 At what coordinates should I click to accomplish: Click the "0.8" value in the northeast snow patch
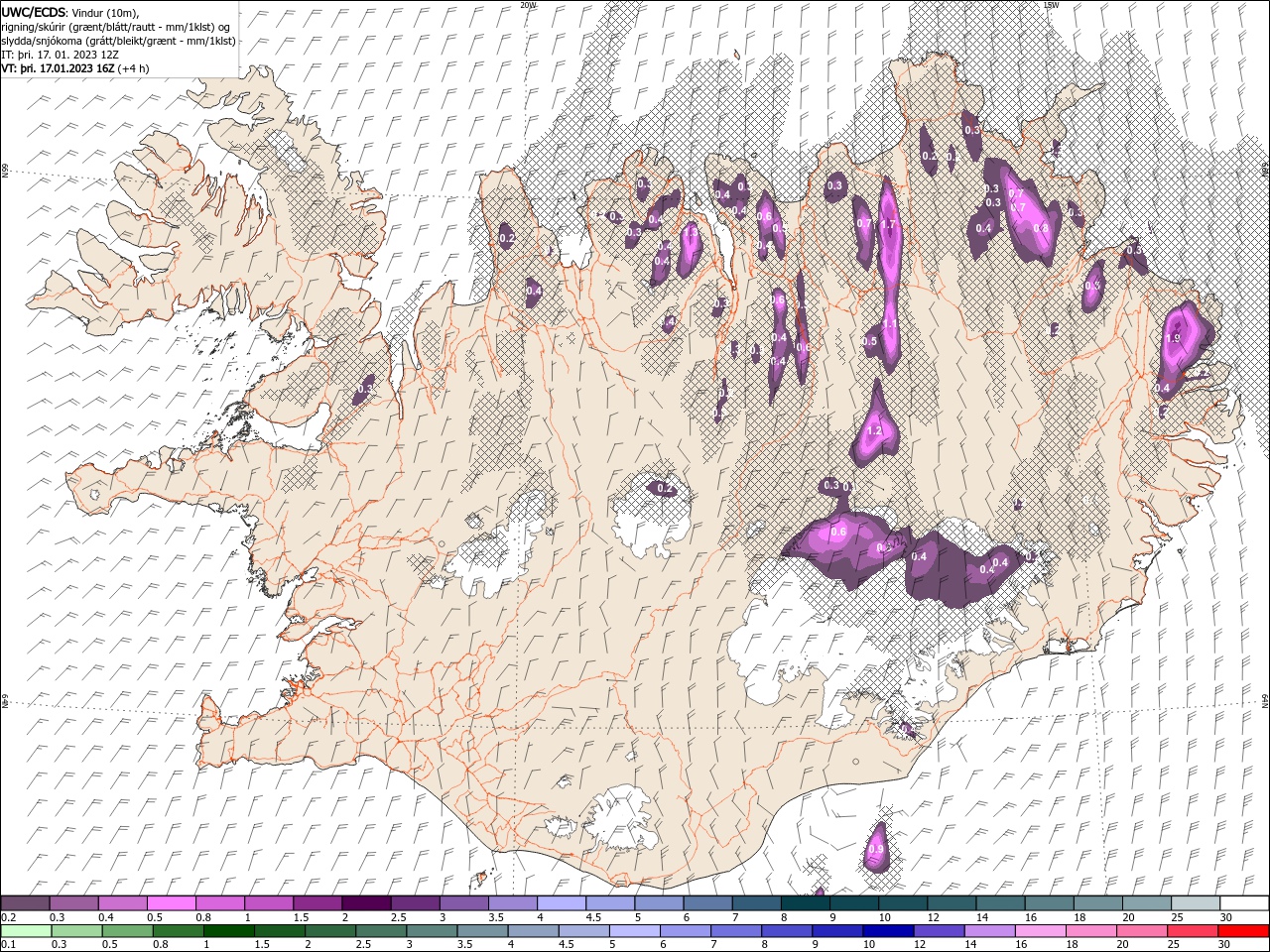click(x=1041, y=227)
